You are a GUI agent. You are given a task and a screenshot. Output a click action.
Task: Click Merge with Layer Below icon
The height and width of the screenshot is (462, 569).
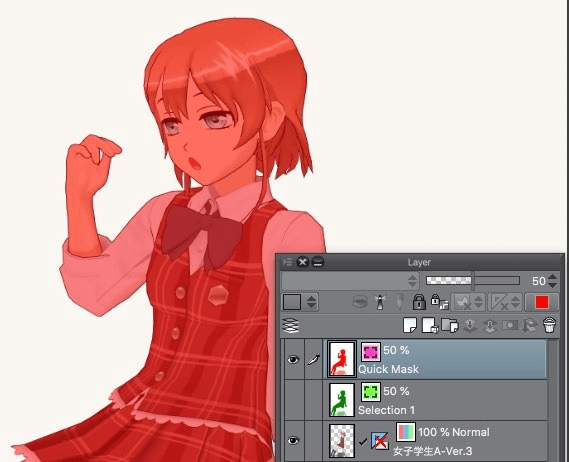(x=490, y=326)
